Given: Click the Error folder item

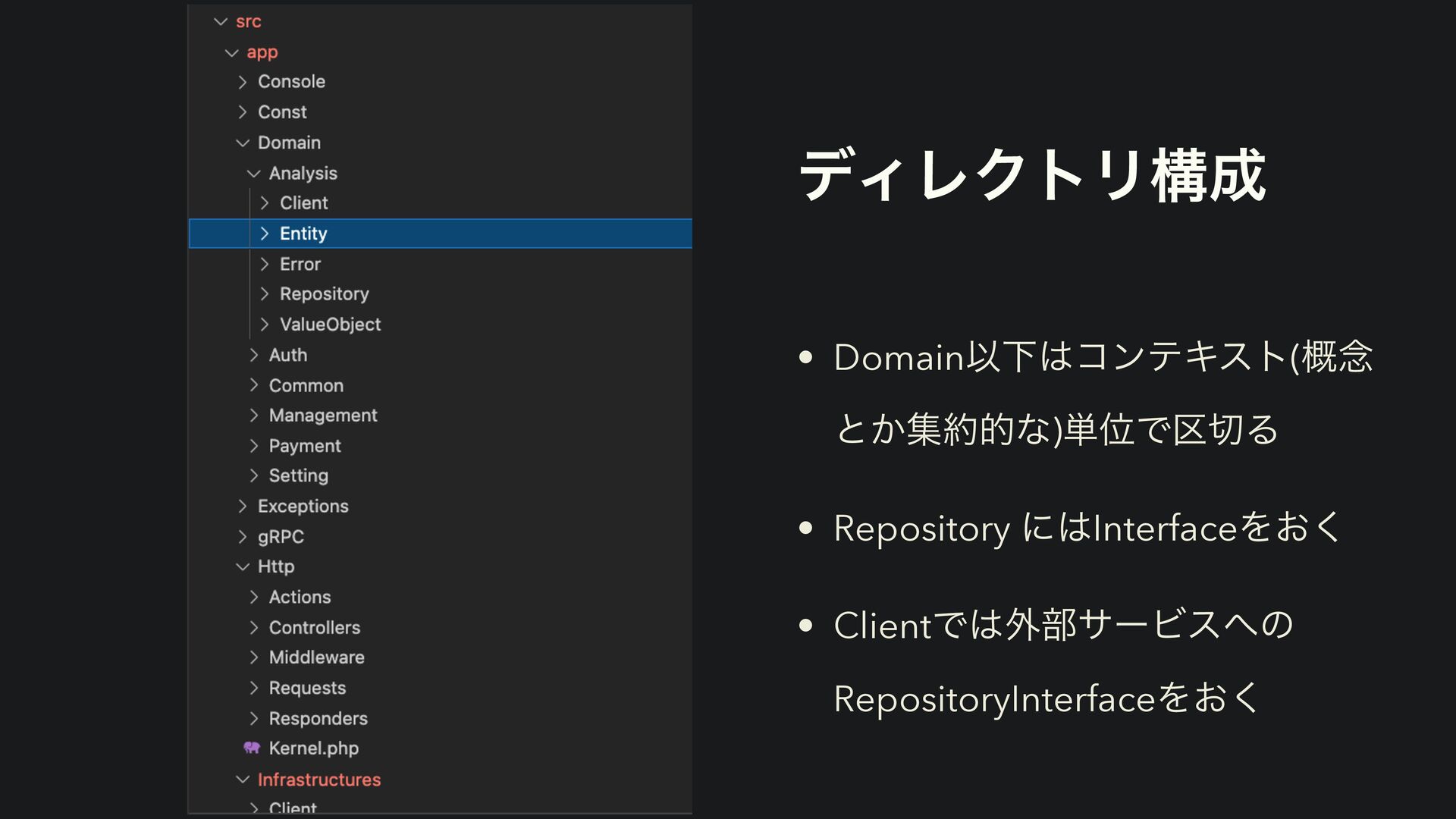Looking at the screenshot, I should [x=300, y=264].
